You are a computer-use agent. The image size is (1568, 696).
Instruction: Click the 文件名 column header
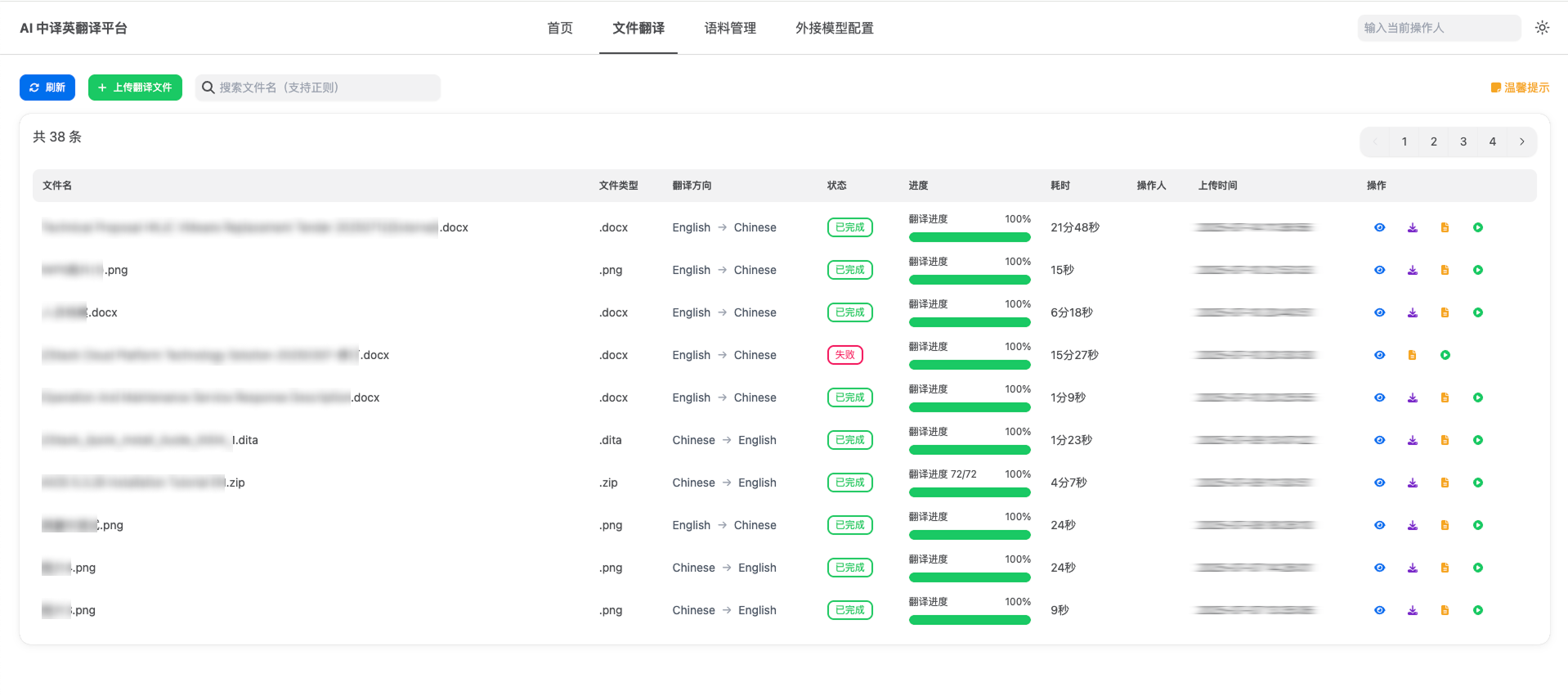[x=57, y=186]
